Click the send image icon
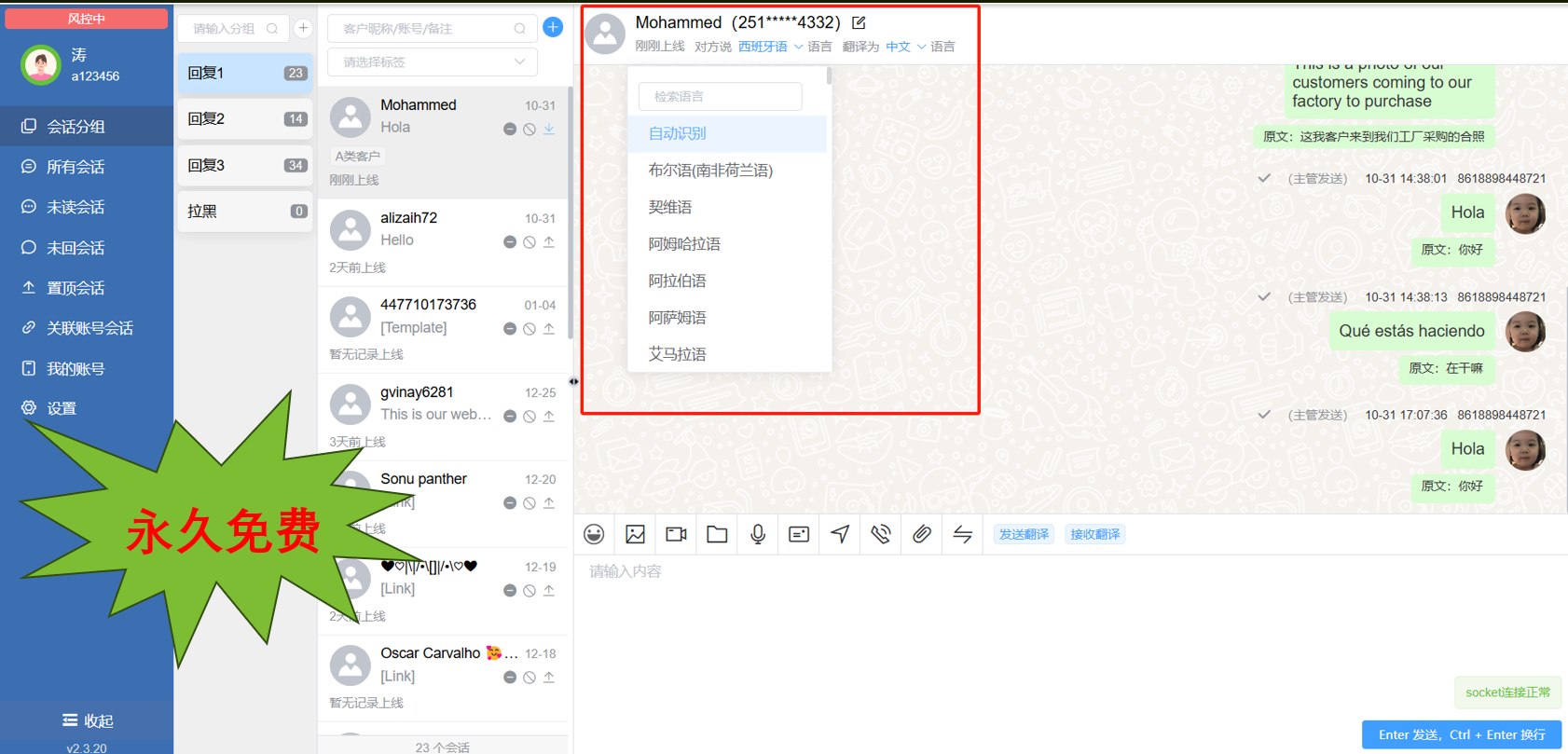The width and height of the screenshot is (1568, 754). 635,534
